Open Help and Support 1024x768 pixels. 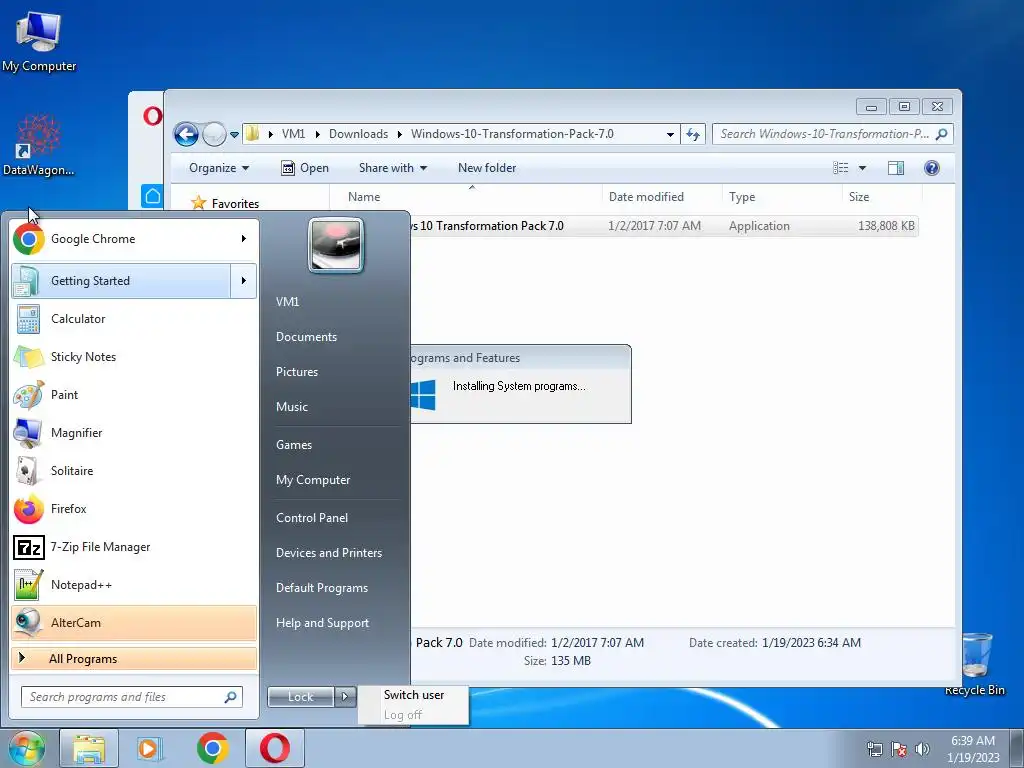point(322,623)
